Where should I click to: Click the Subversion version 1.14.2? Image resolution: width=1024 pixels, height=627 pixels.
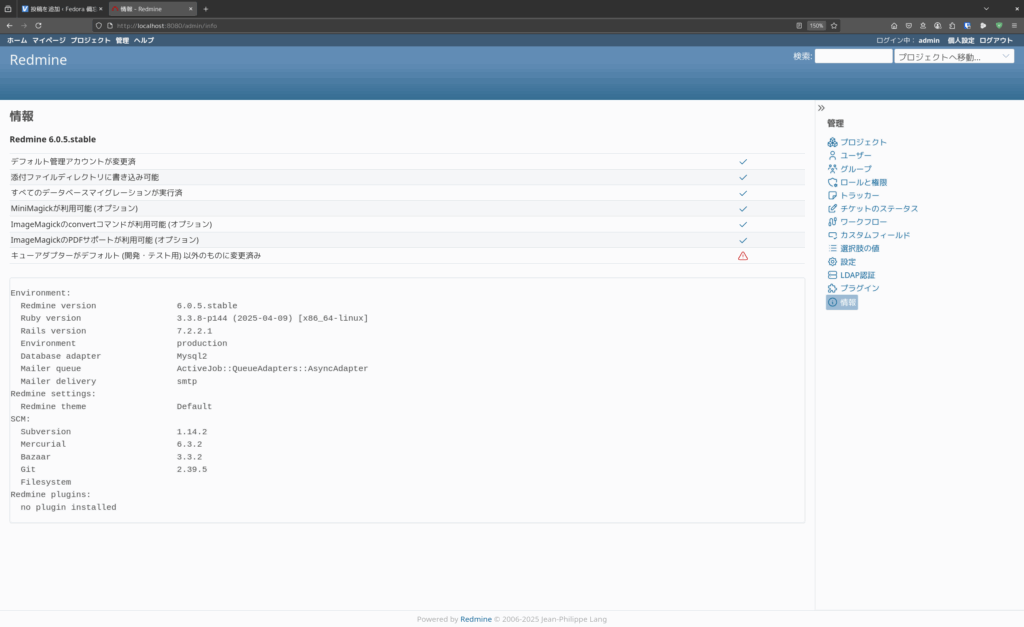click(x=191, y=432)
